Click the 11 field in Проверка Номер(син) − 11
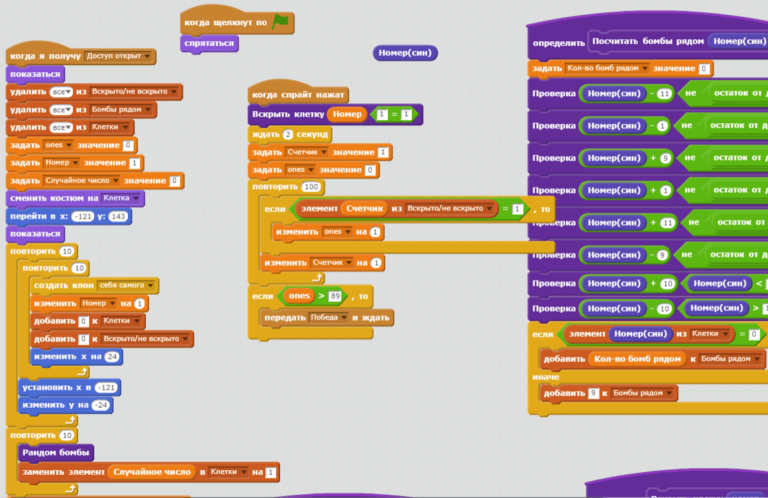This screenshot has width=768, height=498. 664,94
